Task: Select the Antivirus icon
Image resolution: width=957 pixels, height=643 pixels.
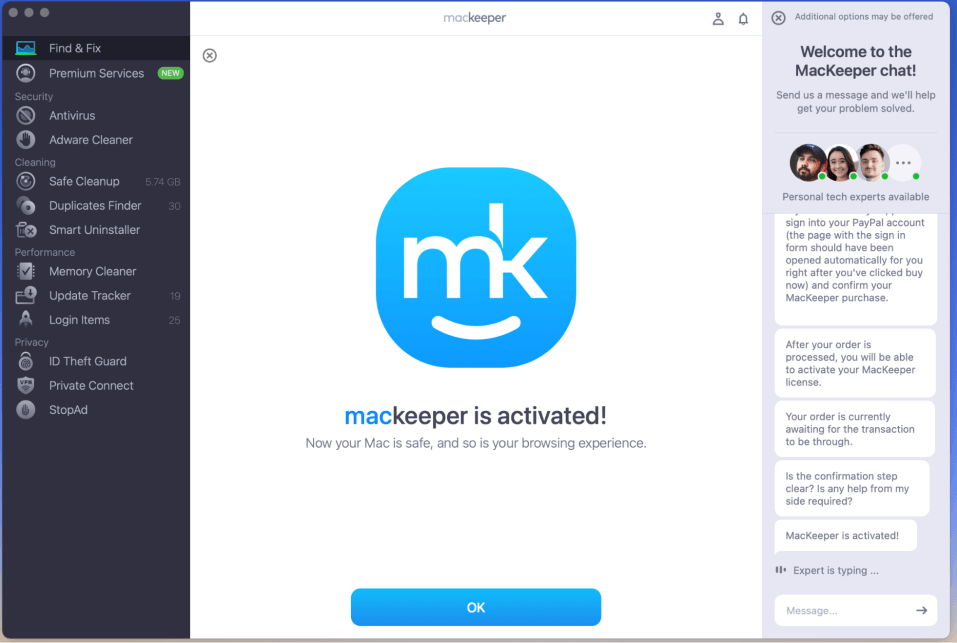Action: point(26,115)
